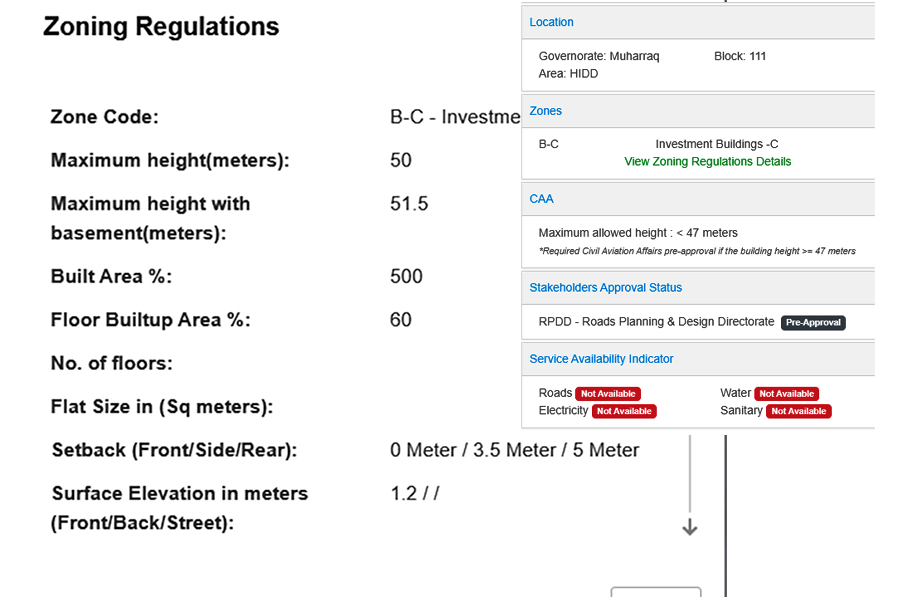The image size is (903, 600).
Task: Click the downward arrow icon
Action: coord(690,527)
